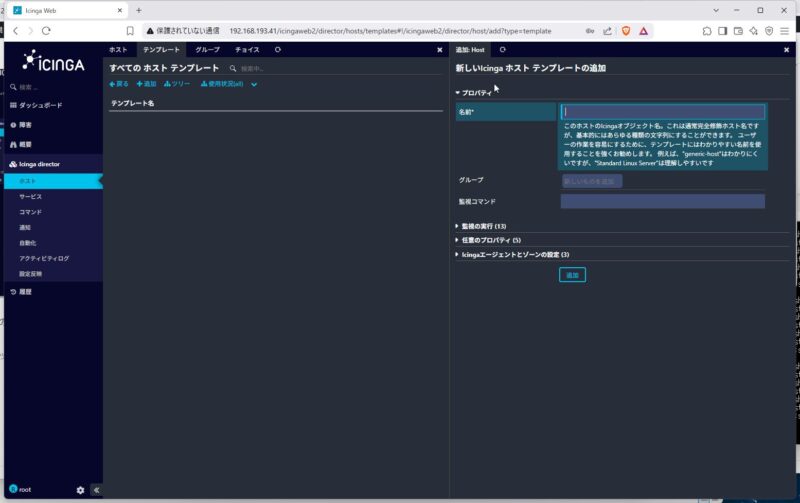Select アクティビティログ under Icinga director
800x503 pixels.
pos(44,258)
